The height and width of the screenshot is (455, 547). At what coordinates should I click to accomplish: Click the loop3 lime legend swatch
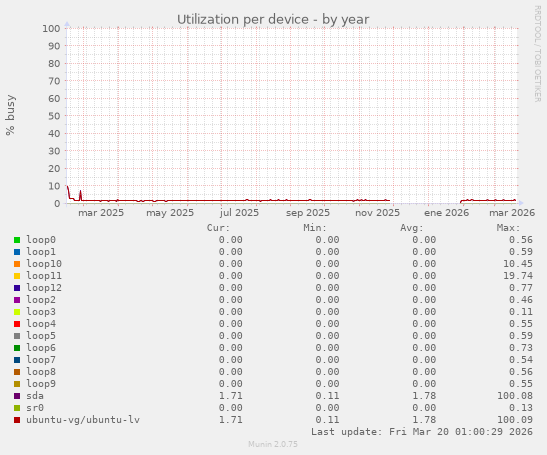pyautogui.click(x=17, y=312)
